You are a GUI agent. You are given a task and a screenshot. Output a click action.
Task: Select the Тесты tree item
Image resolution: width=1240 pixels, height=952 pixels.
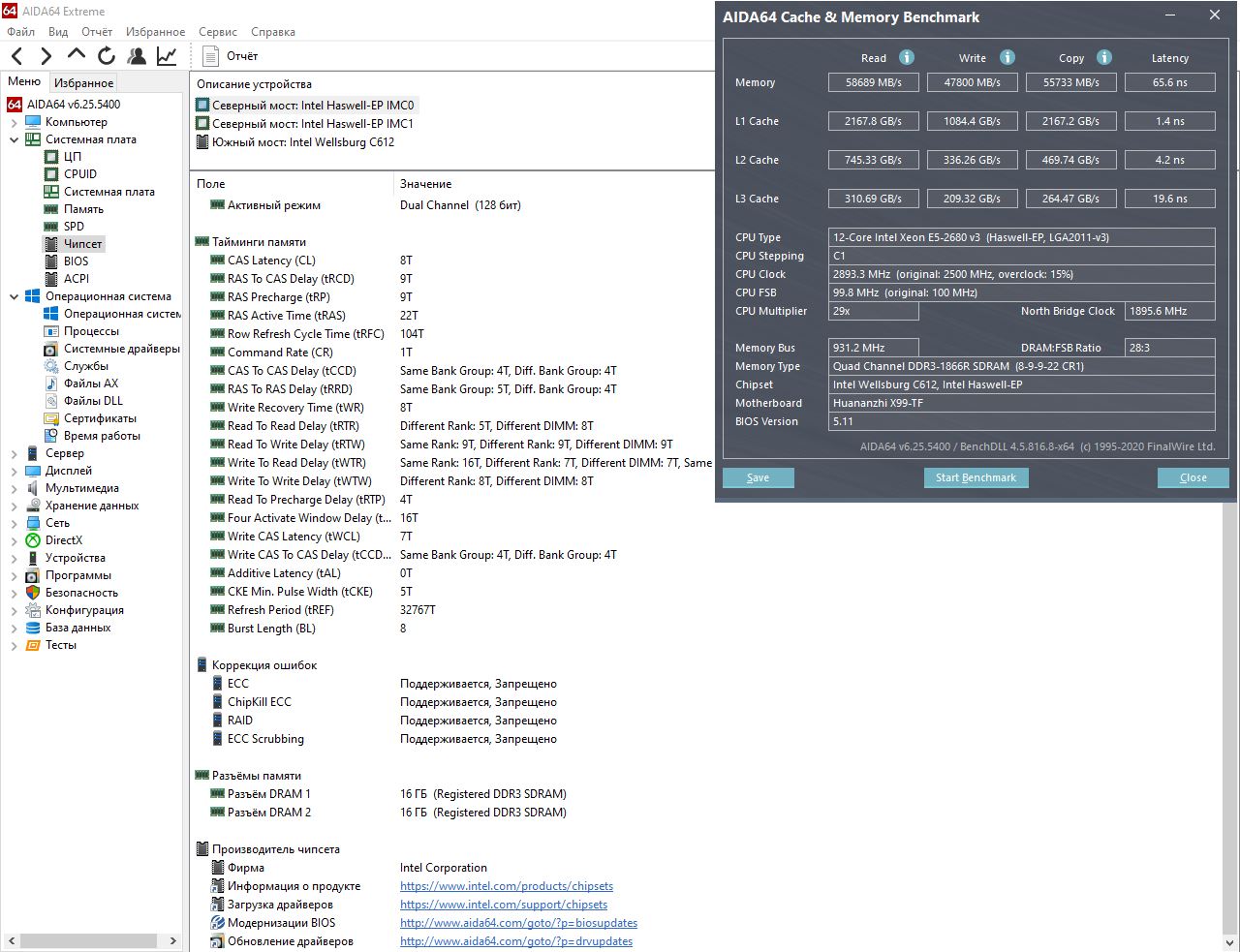coord(51,645)
